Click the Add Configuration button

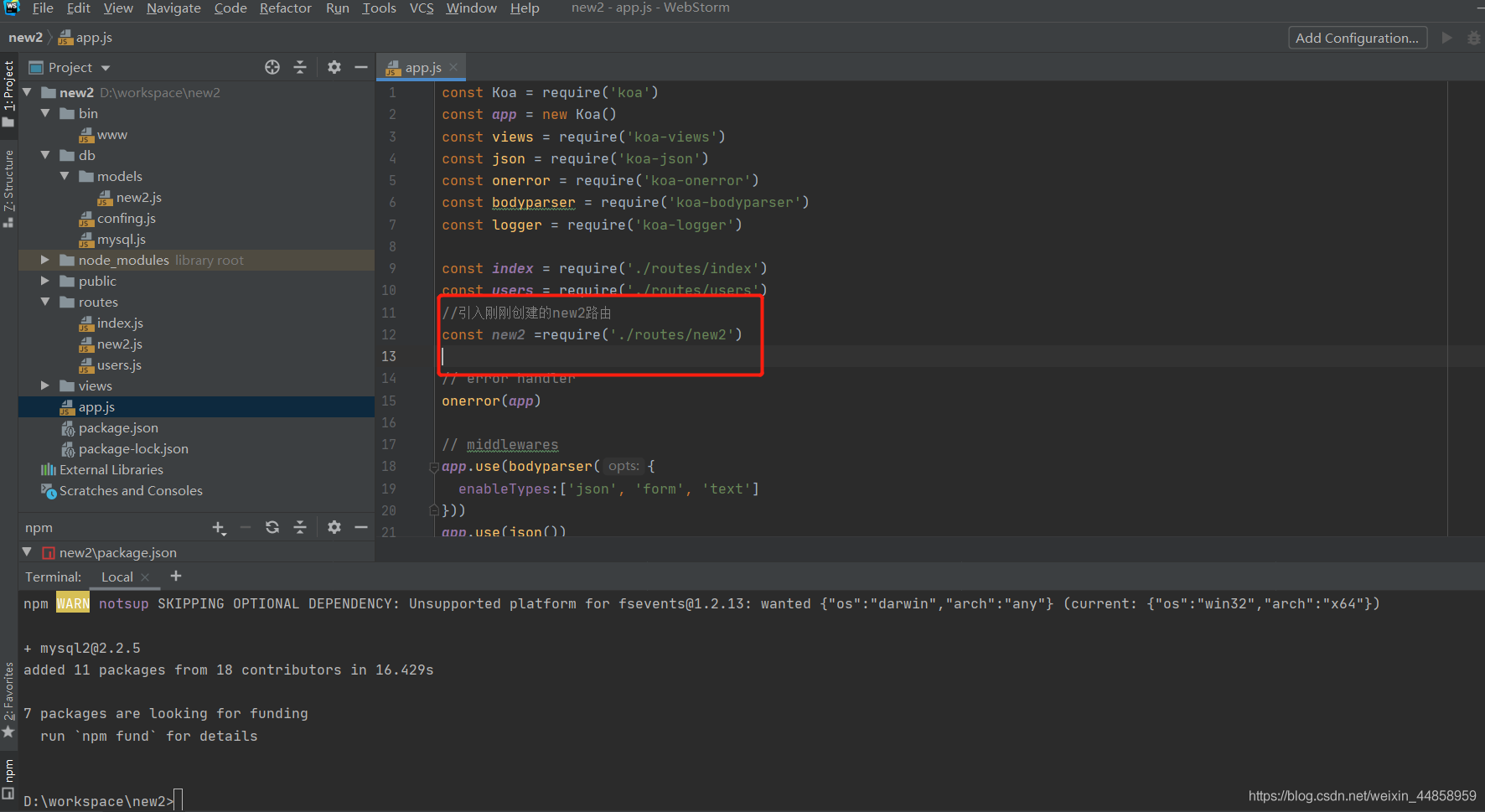[x=1357, y=38]
